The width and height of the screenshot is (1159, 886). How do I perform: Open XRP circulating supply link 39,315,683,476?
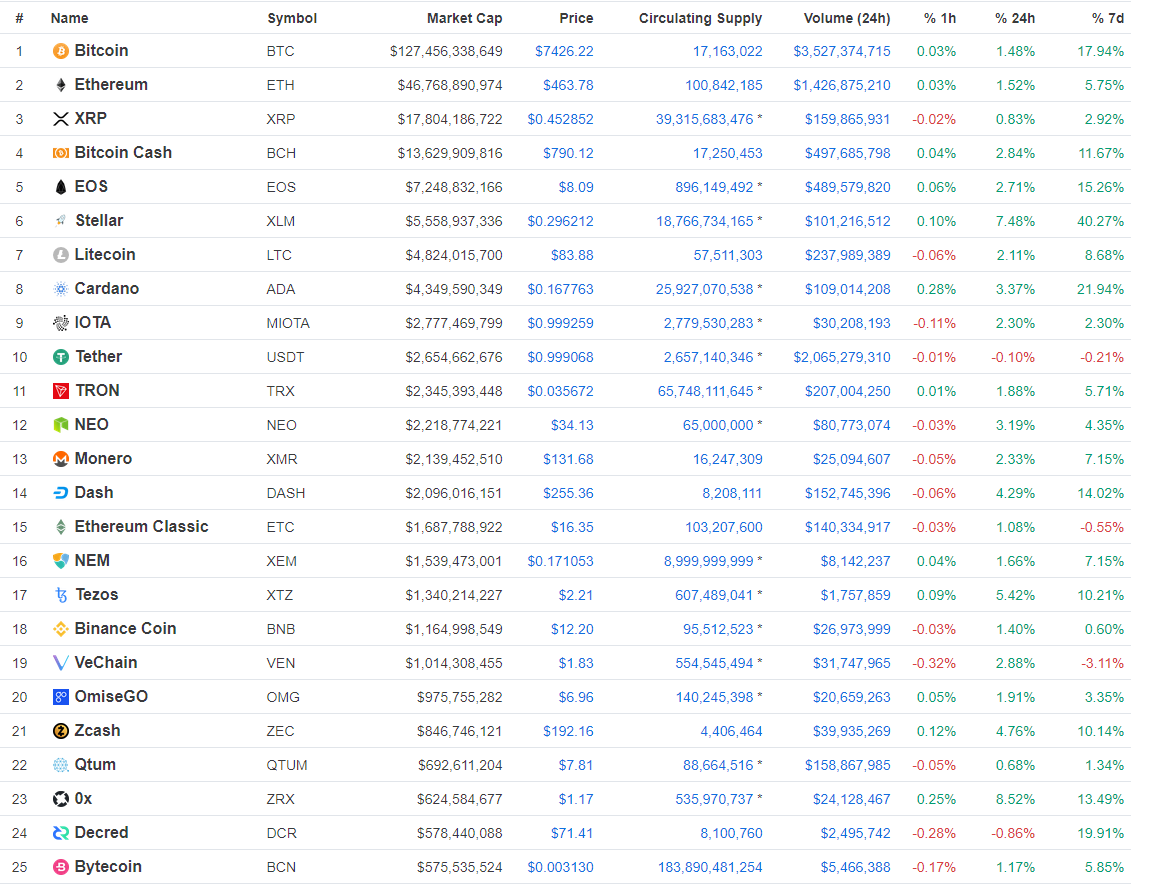coord(704,120)
